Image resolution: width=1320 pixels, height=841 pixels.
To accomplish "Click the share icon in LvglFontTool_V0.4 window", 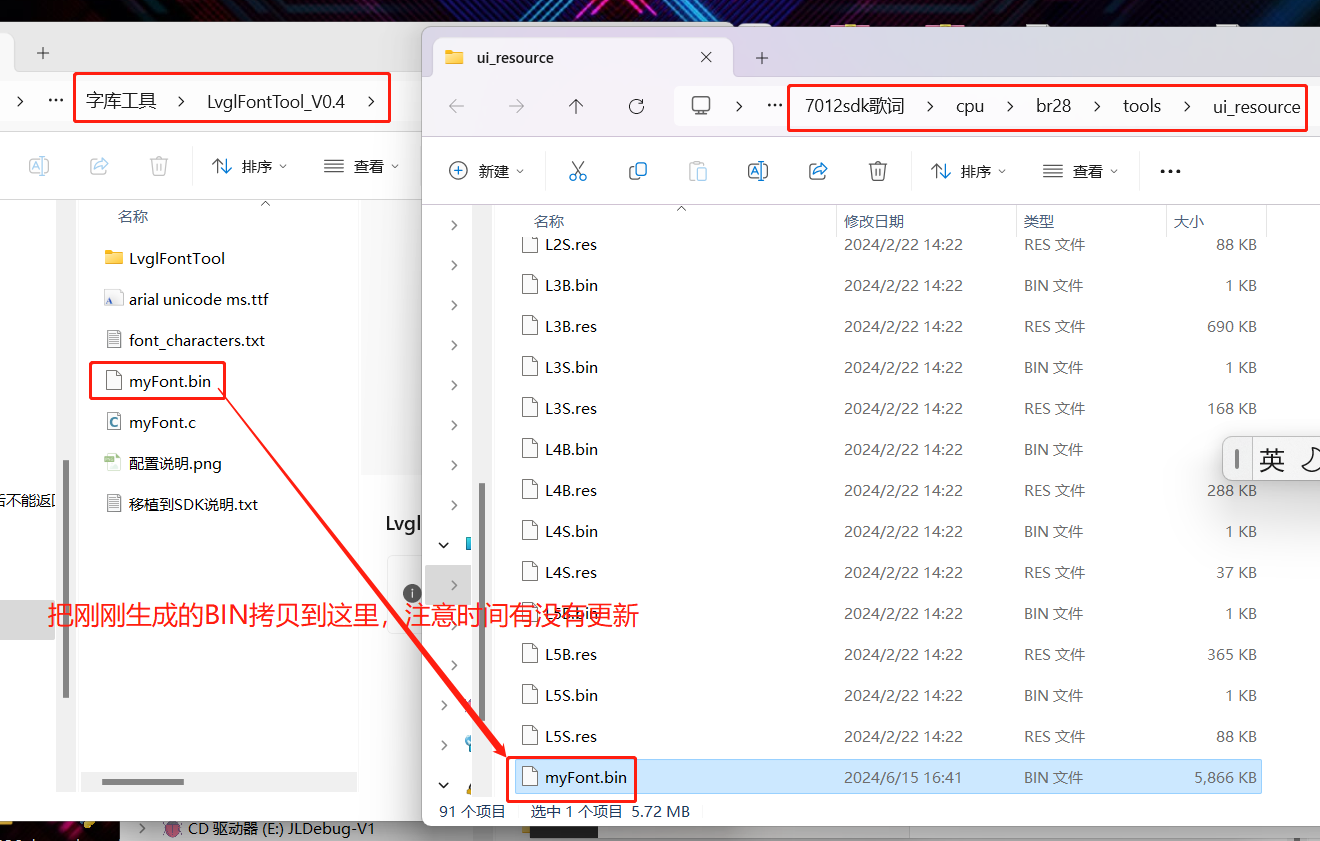I will click(99, 166).
